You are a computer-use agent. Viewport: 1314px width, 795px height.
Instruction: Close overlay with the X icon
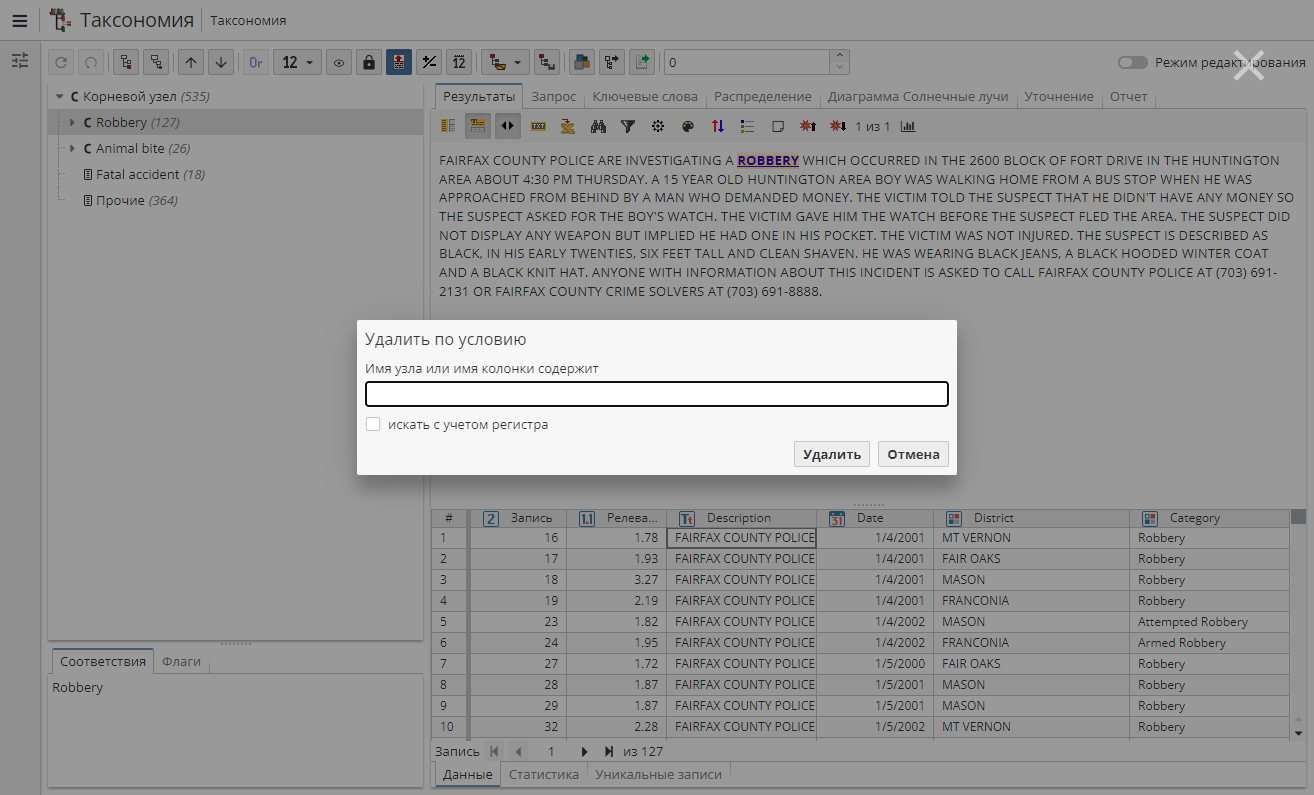pos(1248,64)
